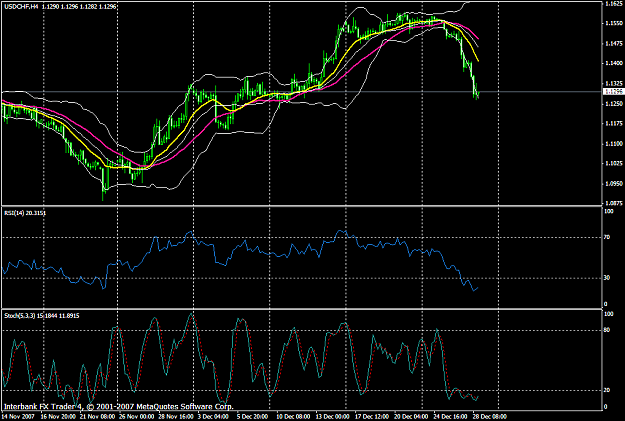This screenshot has height=421, width=625.
Task: Select the magenta moving average line
Action: click(361, 61)
